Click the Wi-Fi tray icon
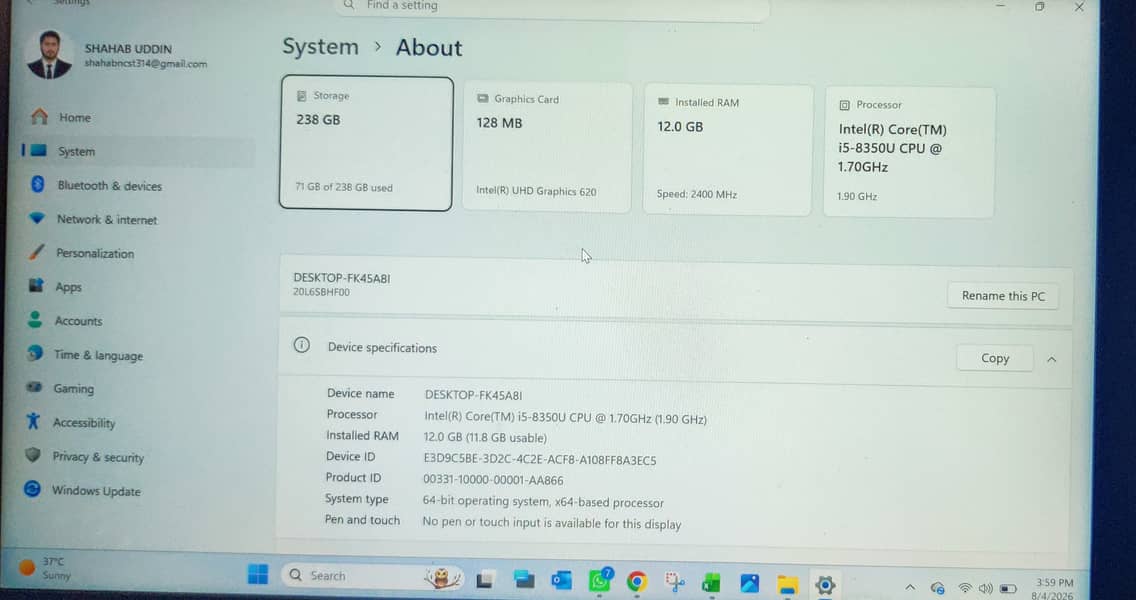The width and height of the screenshot is (1136, 600). point(964,588)
